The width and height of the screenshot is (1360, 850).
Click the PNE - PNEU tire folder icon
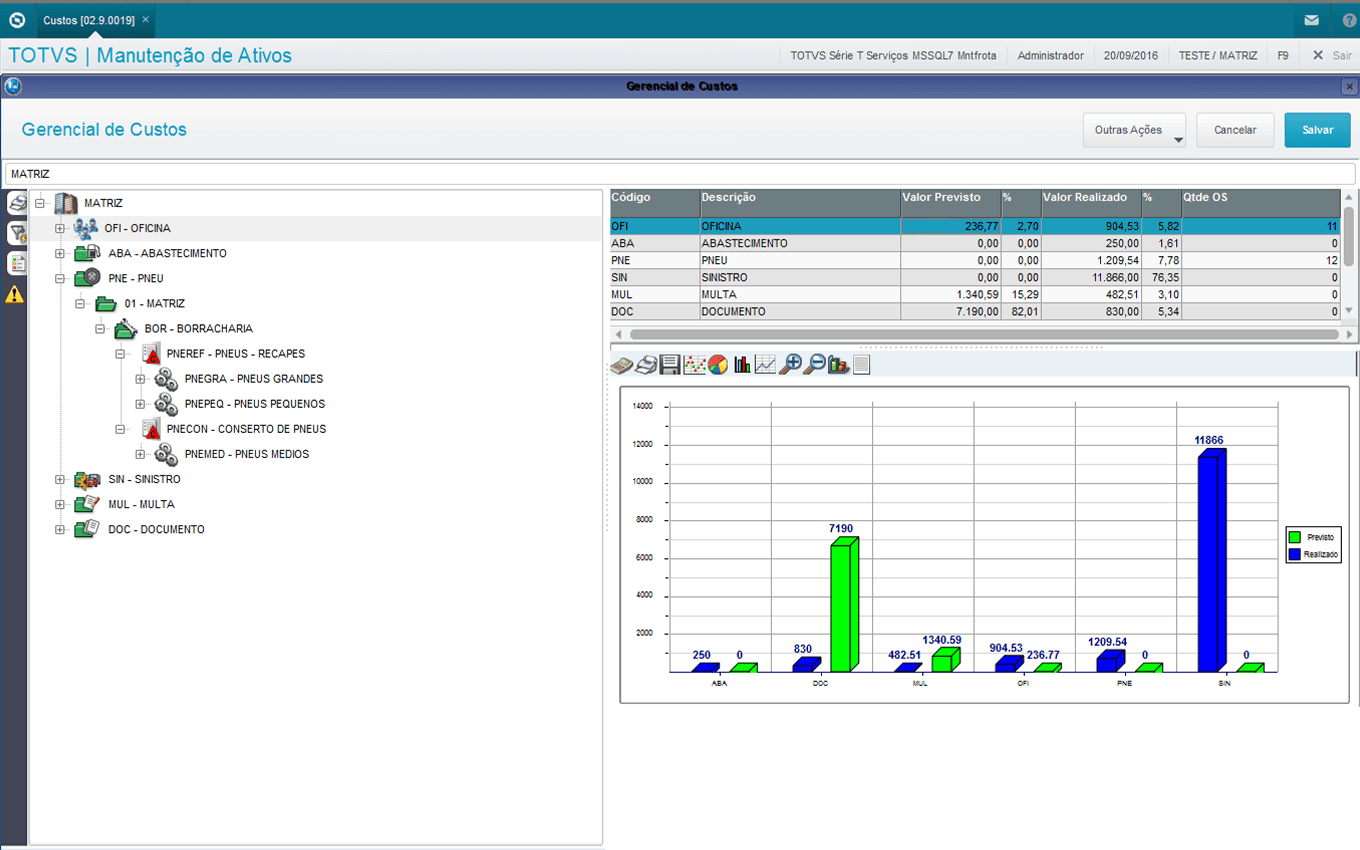click(x=86, y=278)
